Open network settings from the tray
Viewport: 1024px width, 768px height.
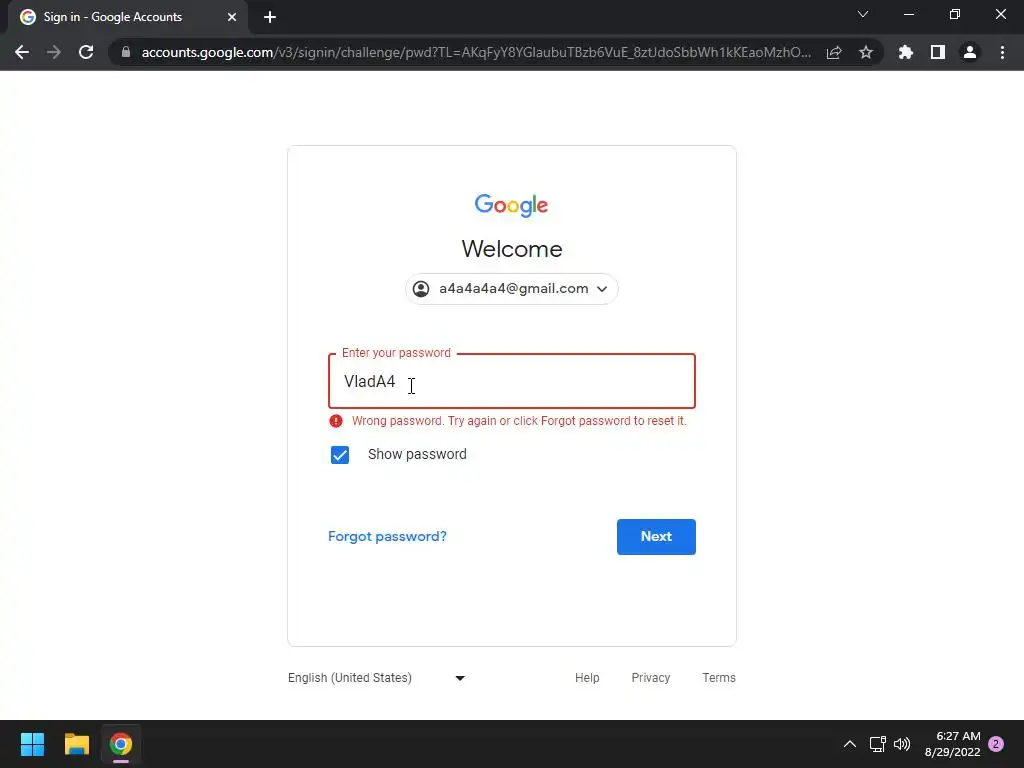click(x=878, y=744)
